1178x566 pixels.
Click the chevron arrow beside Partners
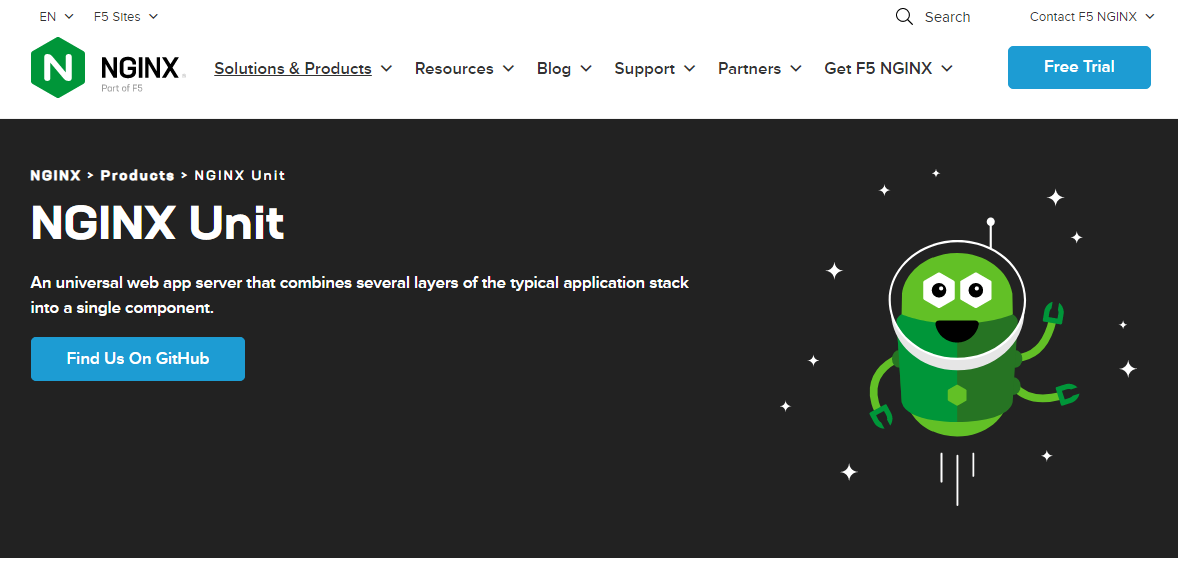[796, 69]
